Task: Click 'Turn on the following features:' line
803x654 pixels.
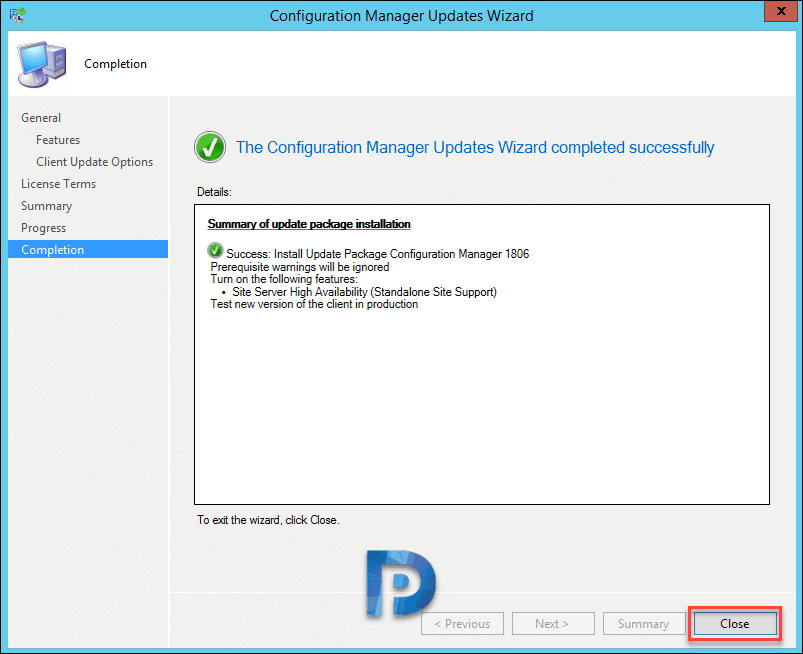Action: [x=284, y=279]
